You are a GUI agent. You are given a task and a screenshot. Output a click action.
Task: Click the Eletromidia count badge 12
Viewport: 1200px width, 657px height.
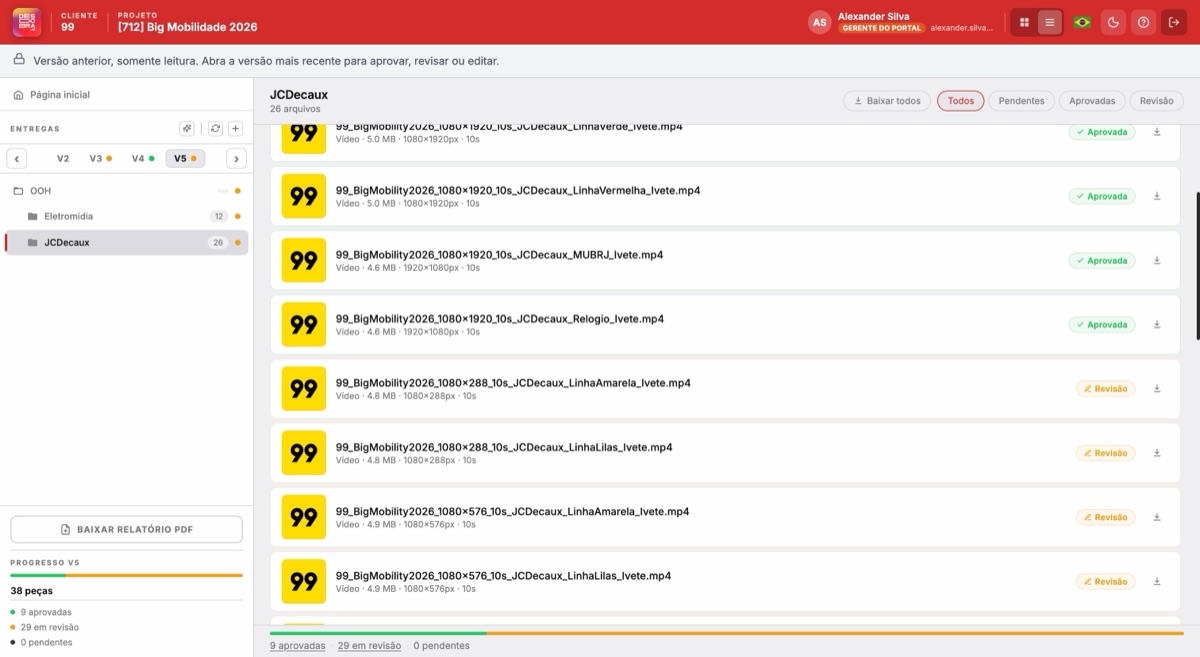click(218, 216)
